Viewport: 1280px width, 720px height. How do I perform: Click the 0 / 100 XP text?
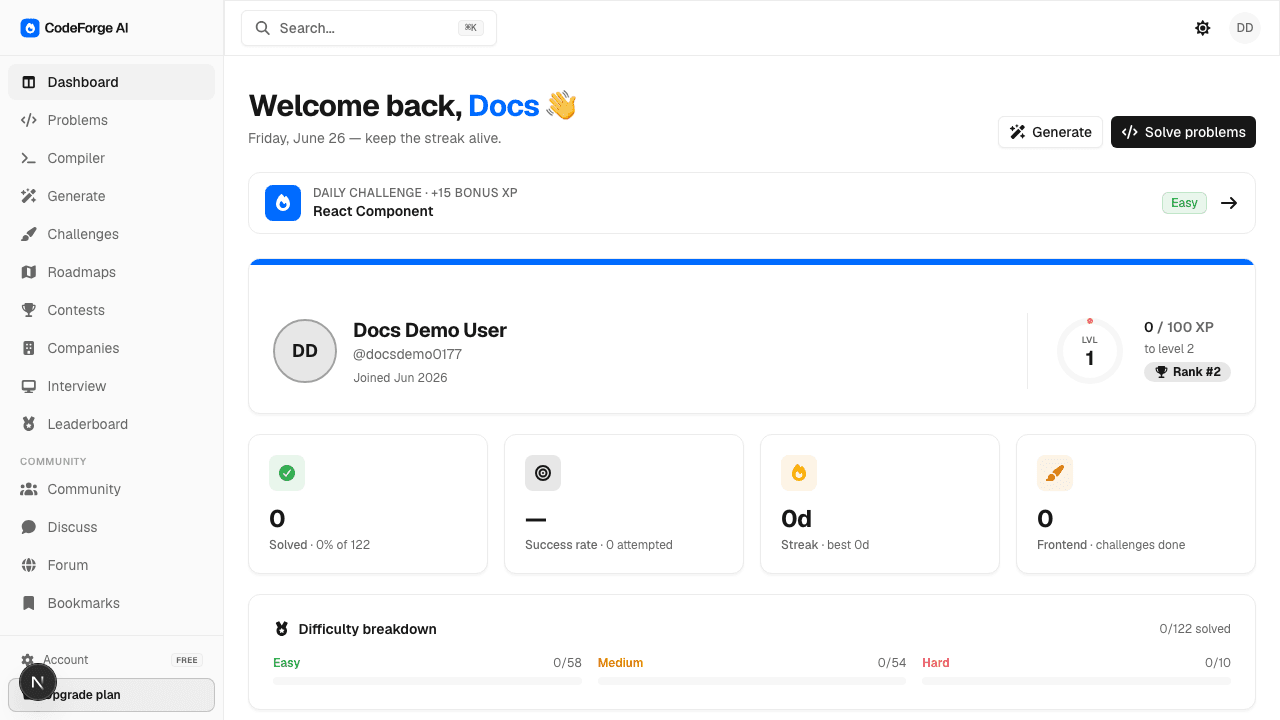pos(1179,327)
